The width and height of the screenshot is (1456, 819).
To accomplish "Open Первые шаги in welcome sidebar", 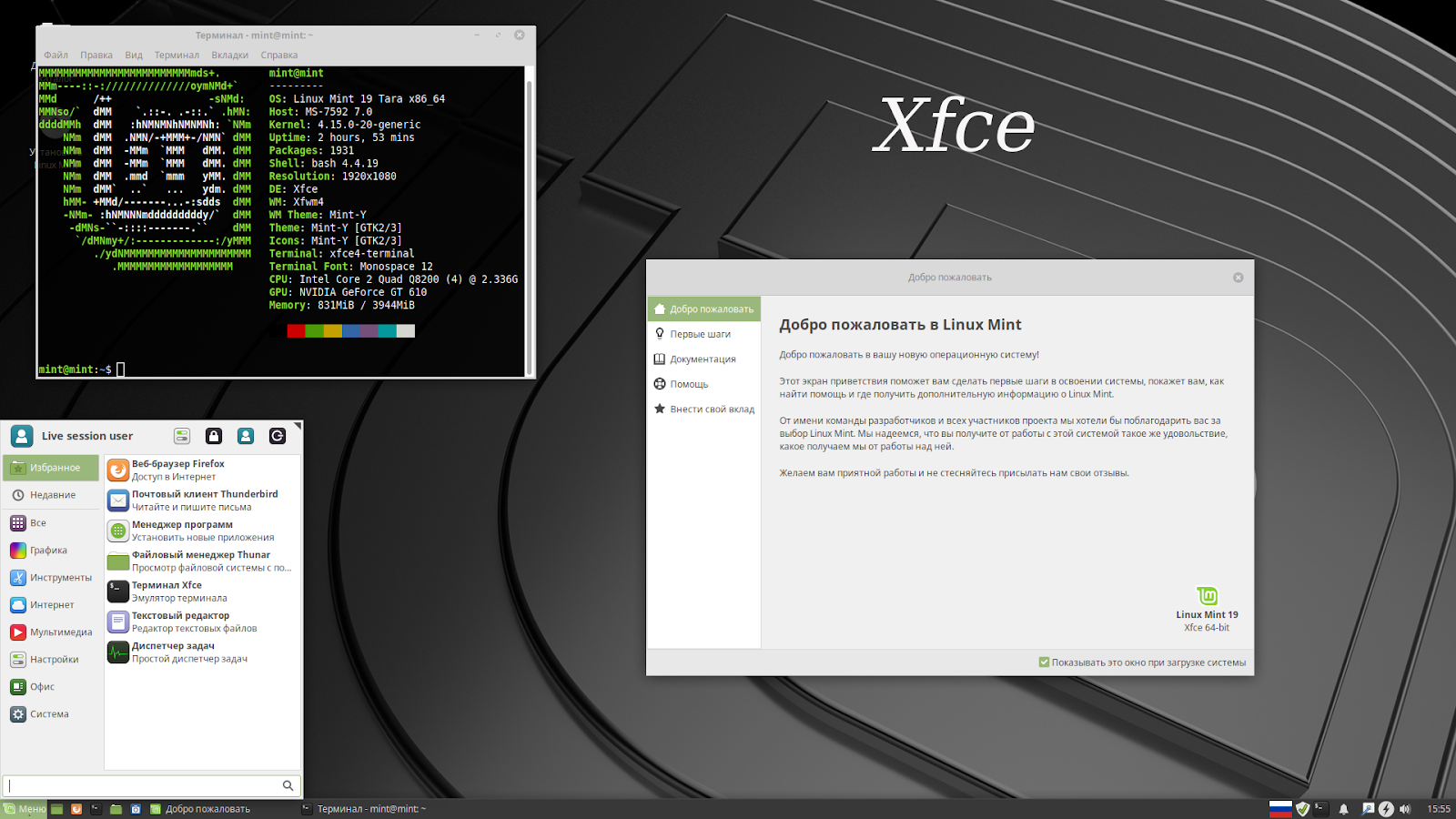I will pyautogui.click(x=704, y=334).
